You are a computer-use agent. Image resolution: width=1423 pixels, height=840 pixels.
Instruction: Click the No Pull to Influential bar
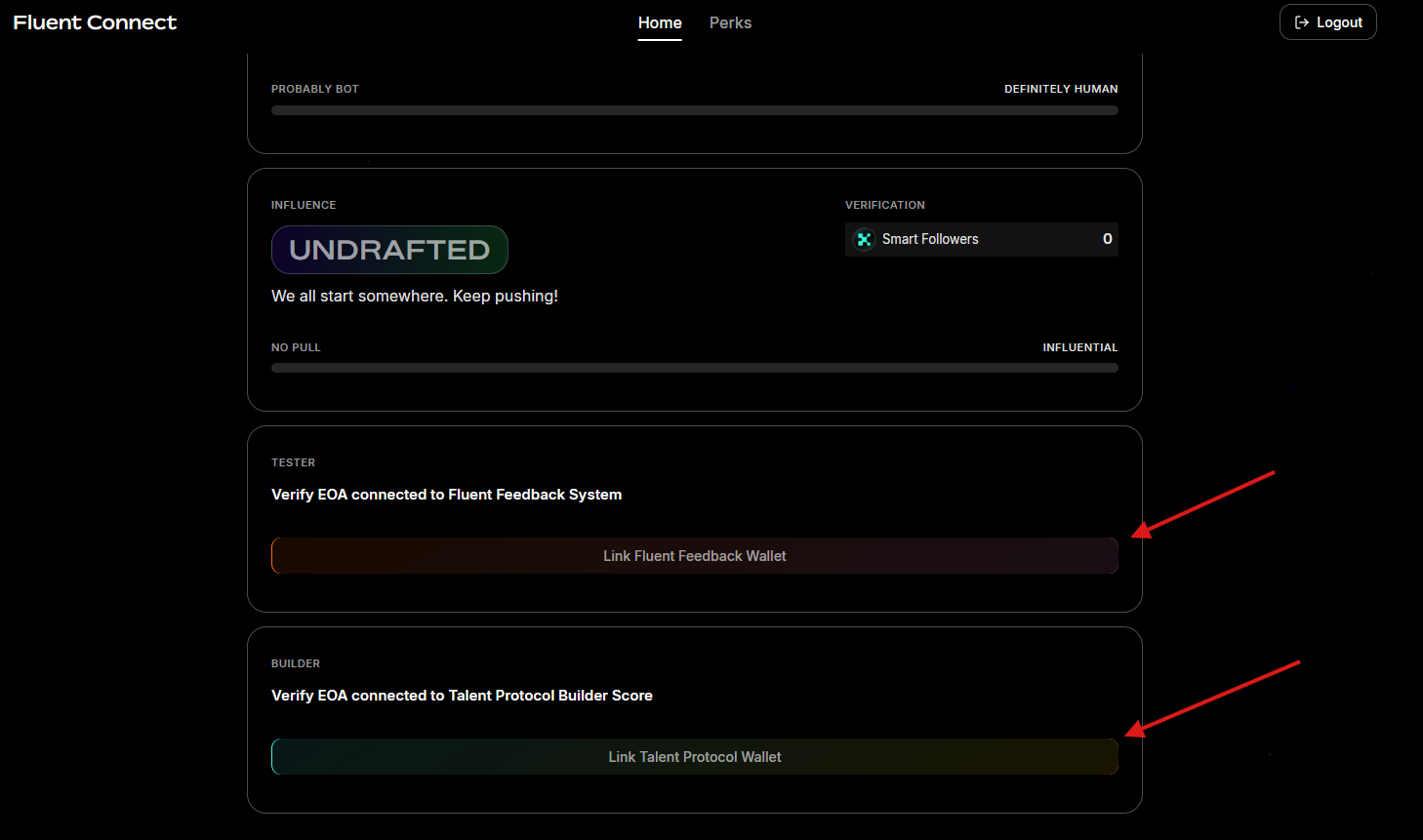point(694,368)
